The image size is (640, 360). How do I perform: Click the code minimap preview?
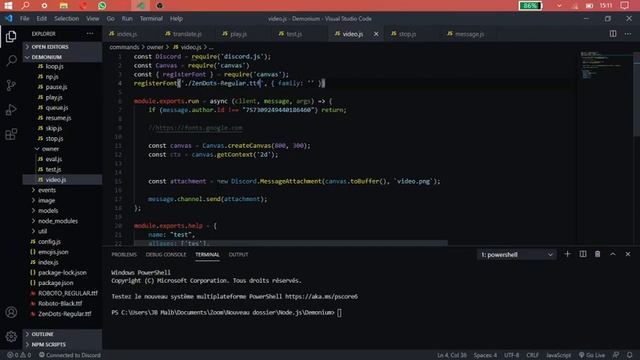604,65
